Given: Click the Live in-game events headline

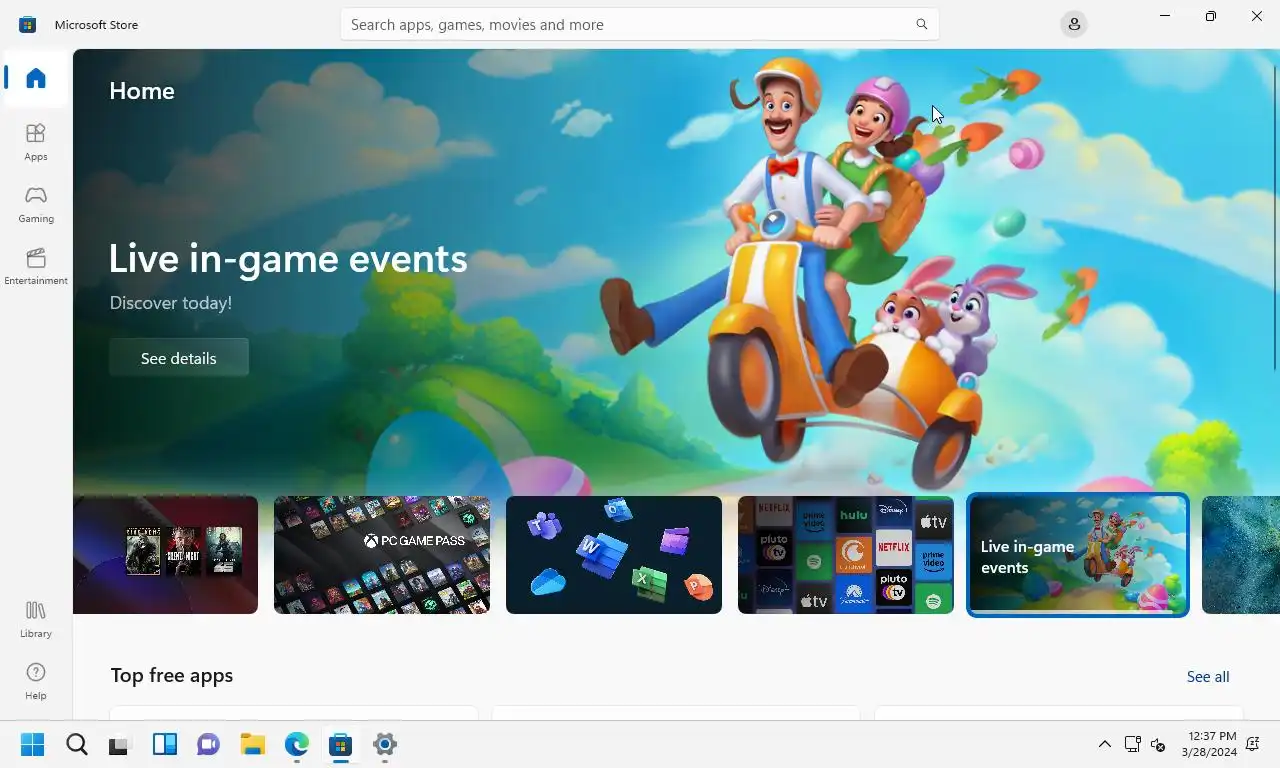Looking at the screenshot, I should tap(288, 259).
